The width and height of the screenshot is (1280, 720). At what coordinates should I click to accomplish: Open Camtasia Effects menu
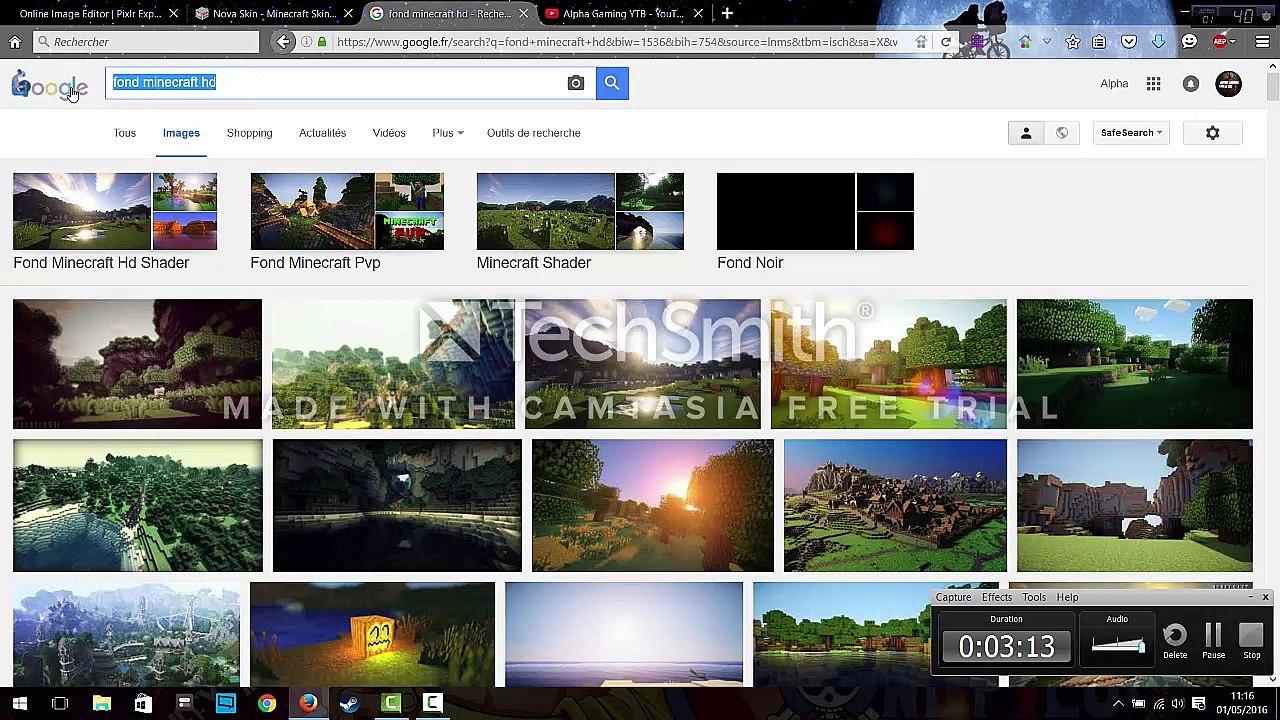click(x=997, y=597)
